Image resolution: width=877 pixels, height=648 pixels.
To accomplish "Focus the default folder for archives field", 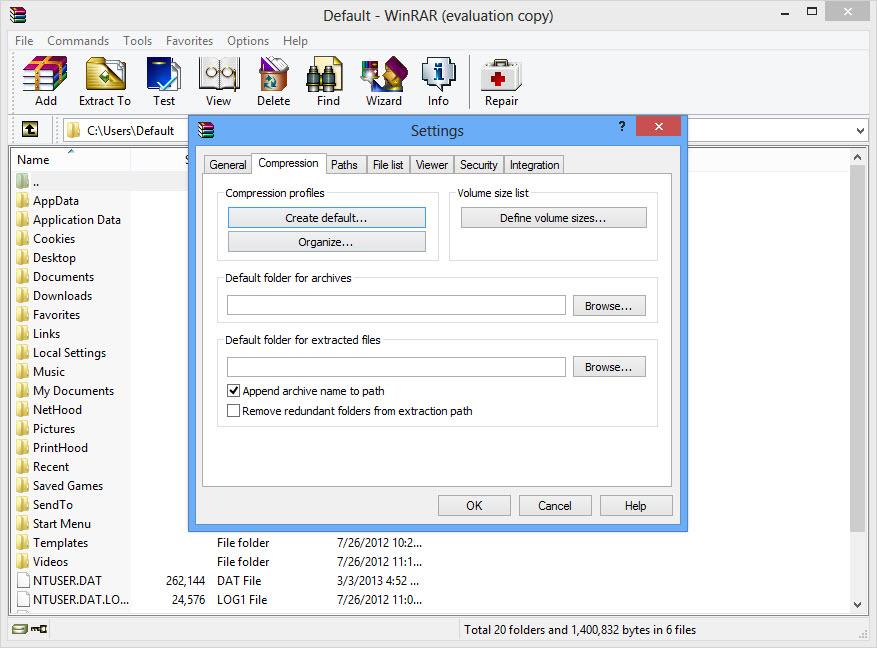I will click(396, 305).
